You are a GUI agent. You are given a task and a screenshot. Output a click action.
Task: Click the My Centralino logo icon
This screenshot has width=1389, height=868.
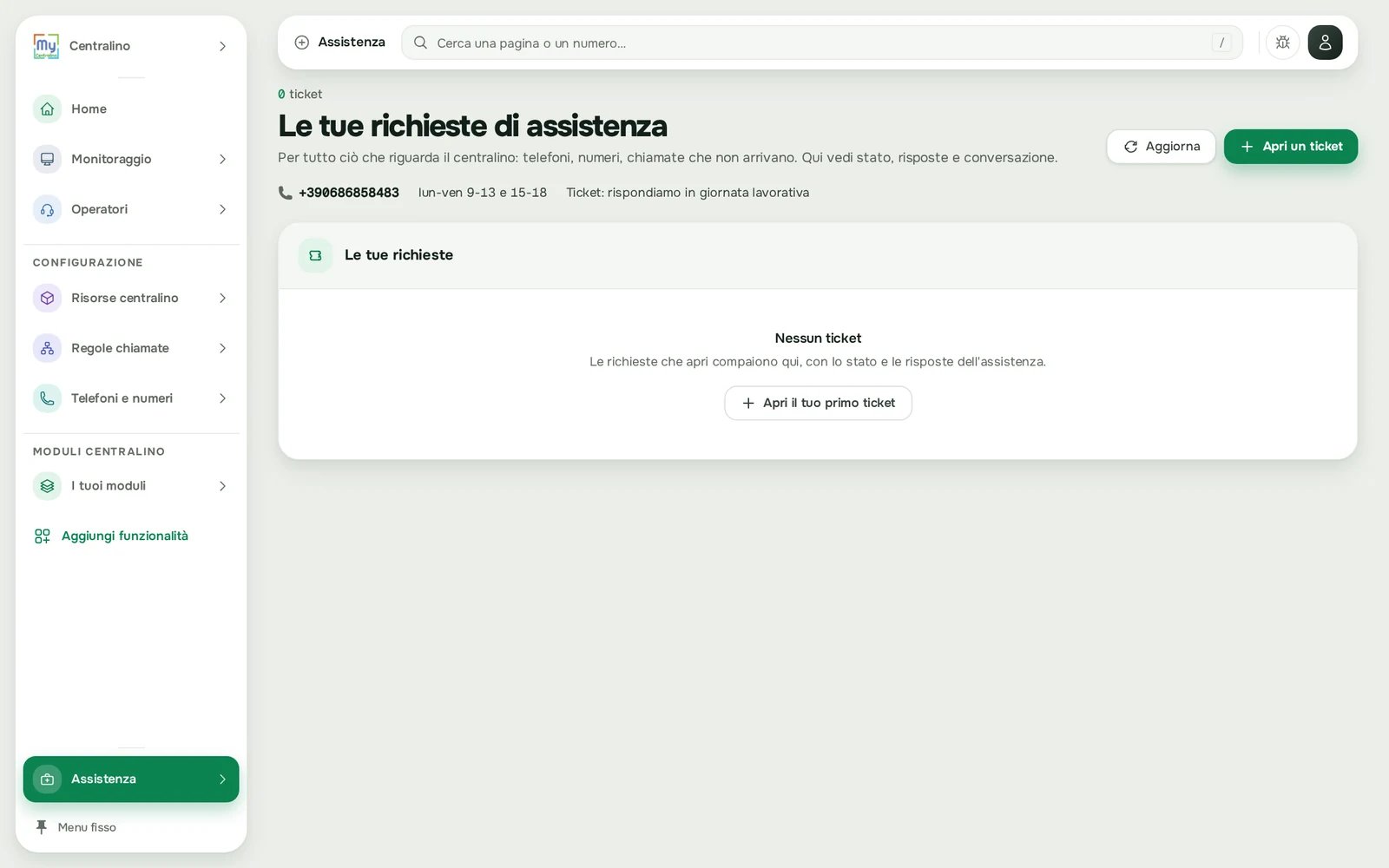46,46
